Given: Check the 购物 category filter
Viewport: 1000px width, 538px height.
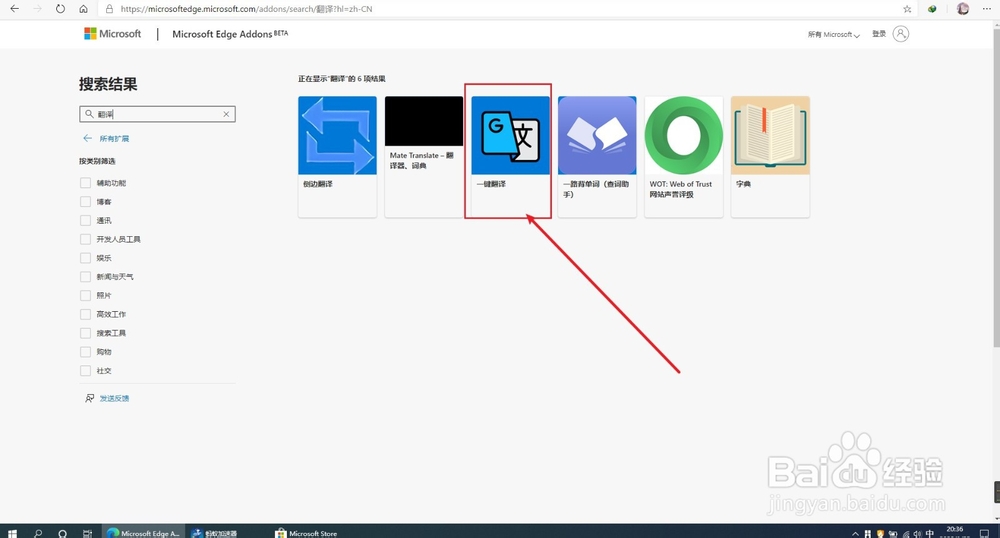Looking at the screenshot, I should (x=85, y=352).
